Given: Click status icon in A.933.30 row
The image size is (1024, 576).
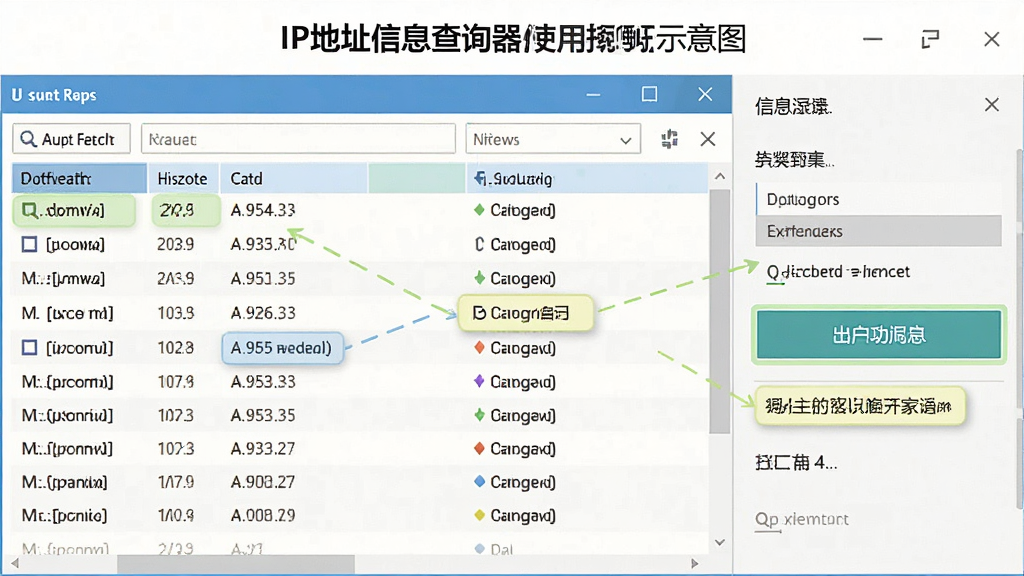Looking at the screenshot, I should (x=479, y=244).
